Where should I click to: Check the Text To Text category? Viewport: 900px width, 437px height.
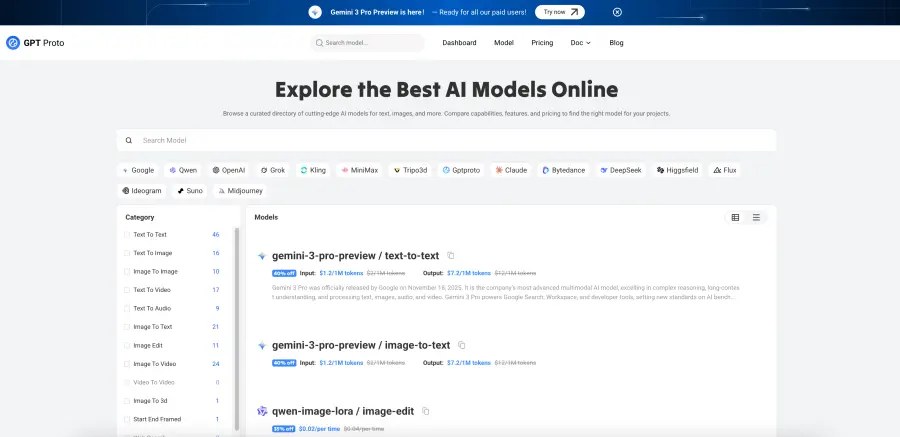tap(127, 234)
